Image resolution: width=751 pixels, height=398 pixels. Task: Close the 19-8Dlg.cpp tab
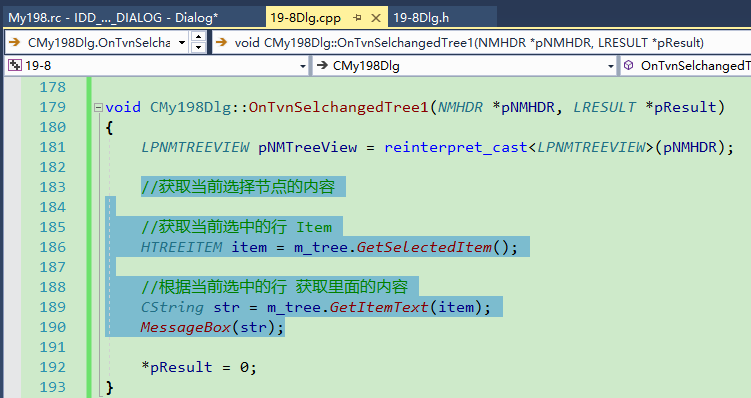pos(376,18)
